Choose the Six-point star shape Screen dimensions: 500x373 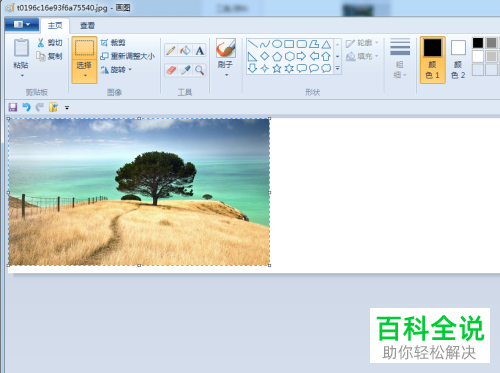tap(289, 68)
